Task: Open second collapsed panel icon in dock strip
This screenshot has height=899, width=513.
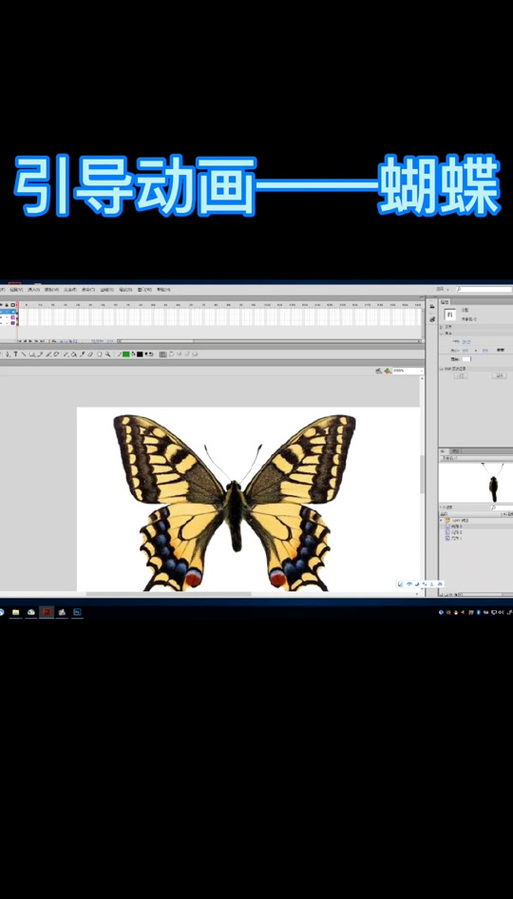Action: click(432, 319)
